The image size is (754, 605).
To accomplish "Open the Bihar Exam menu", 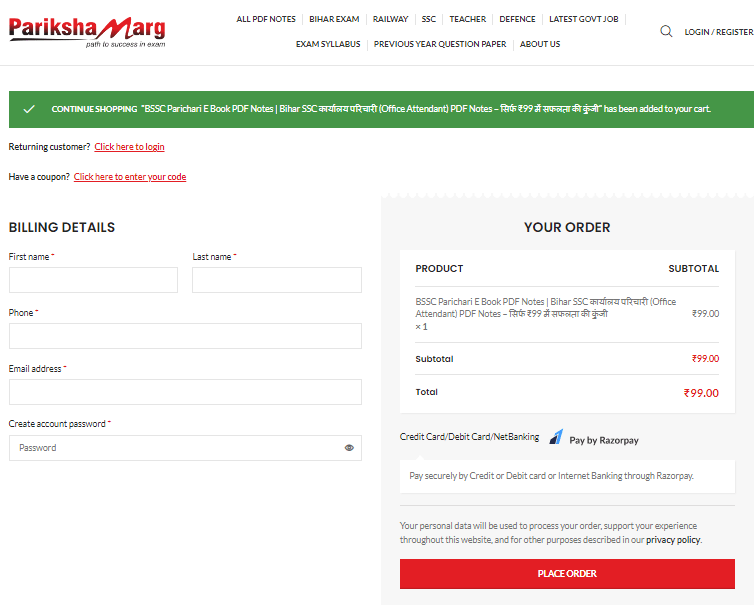I will pos(334,19).
